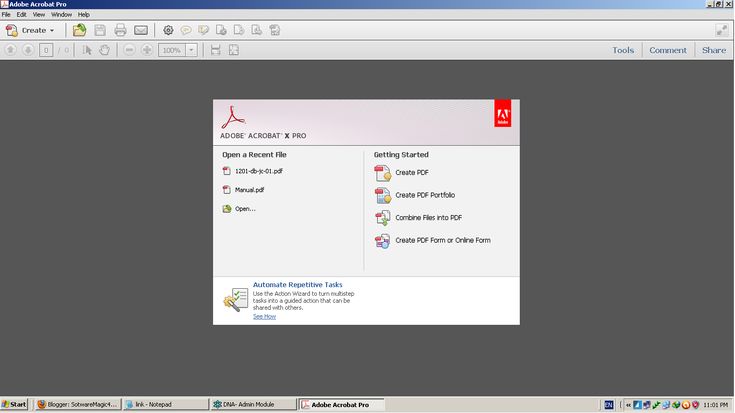Click the Windows Start button

(15, 404)
